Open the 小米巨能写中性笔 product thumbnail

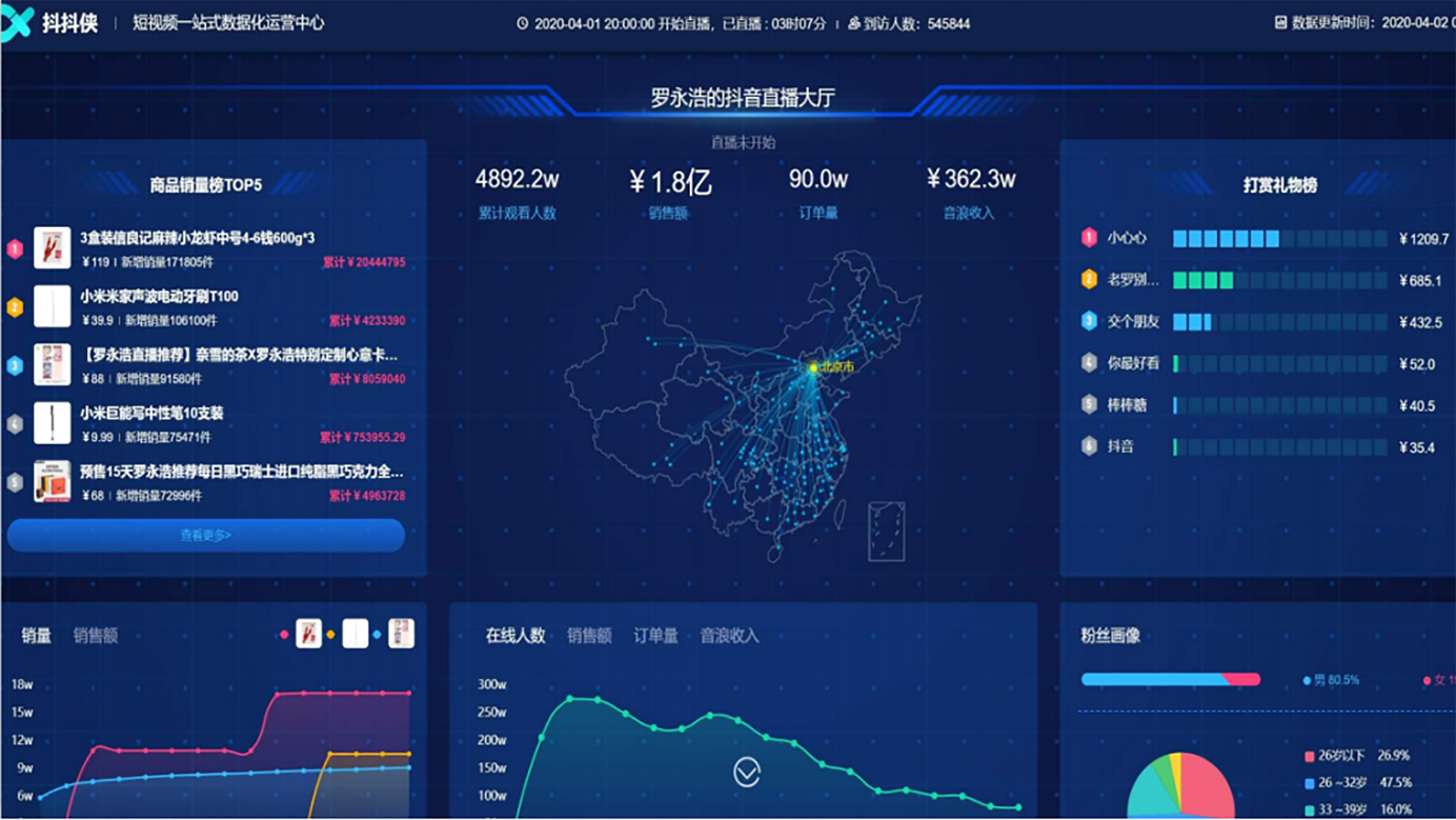click(x=52, y=423)
